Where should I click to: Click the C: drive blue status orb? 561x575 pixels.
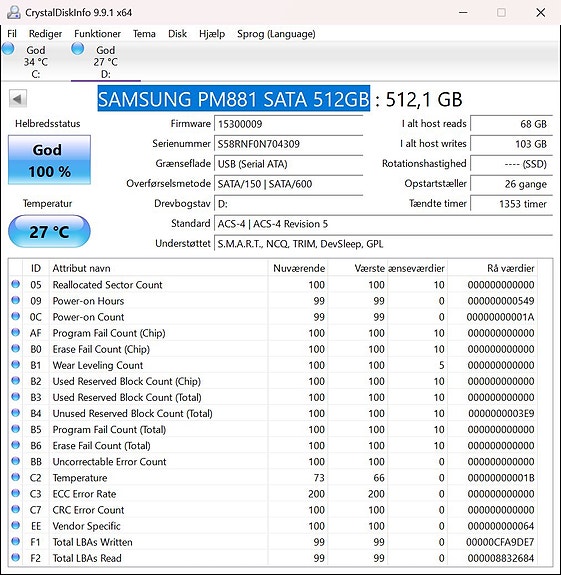point(8,49)
